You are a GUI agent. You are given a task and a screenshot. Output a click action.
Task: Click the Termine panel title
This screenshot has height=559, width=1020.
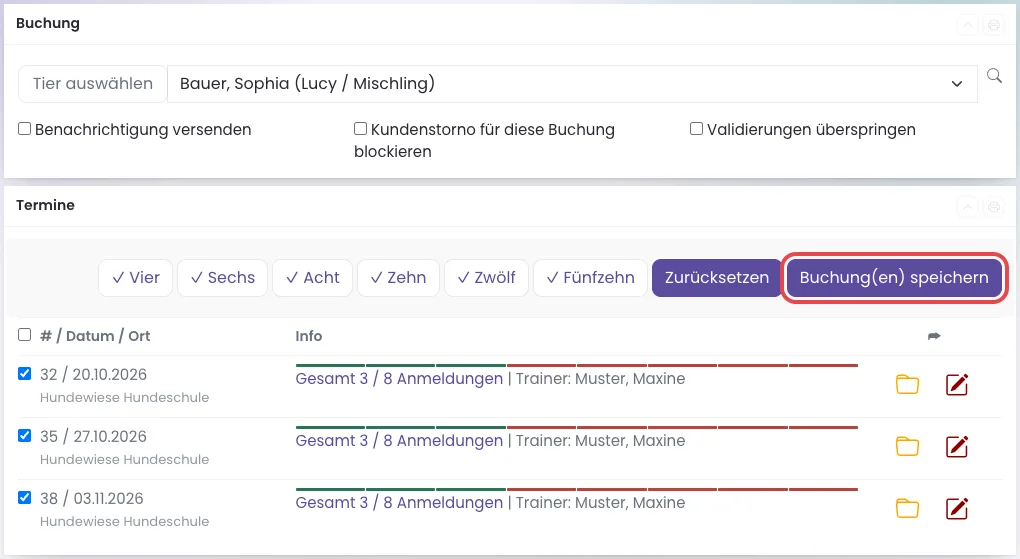pos(46,205)
